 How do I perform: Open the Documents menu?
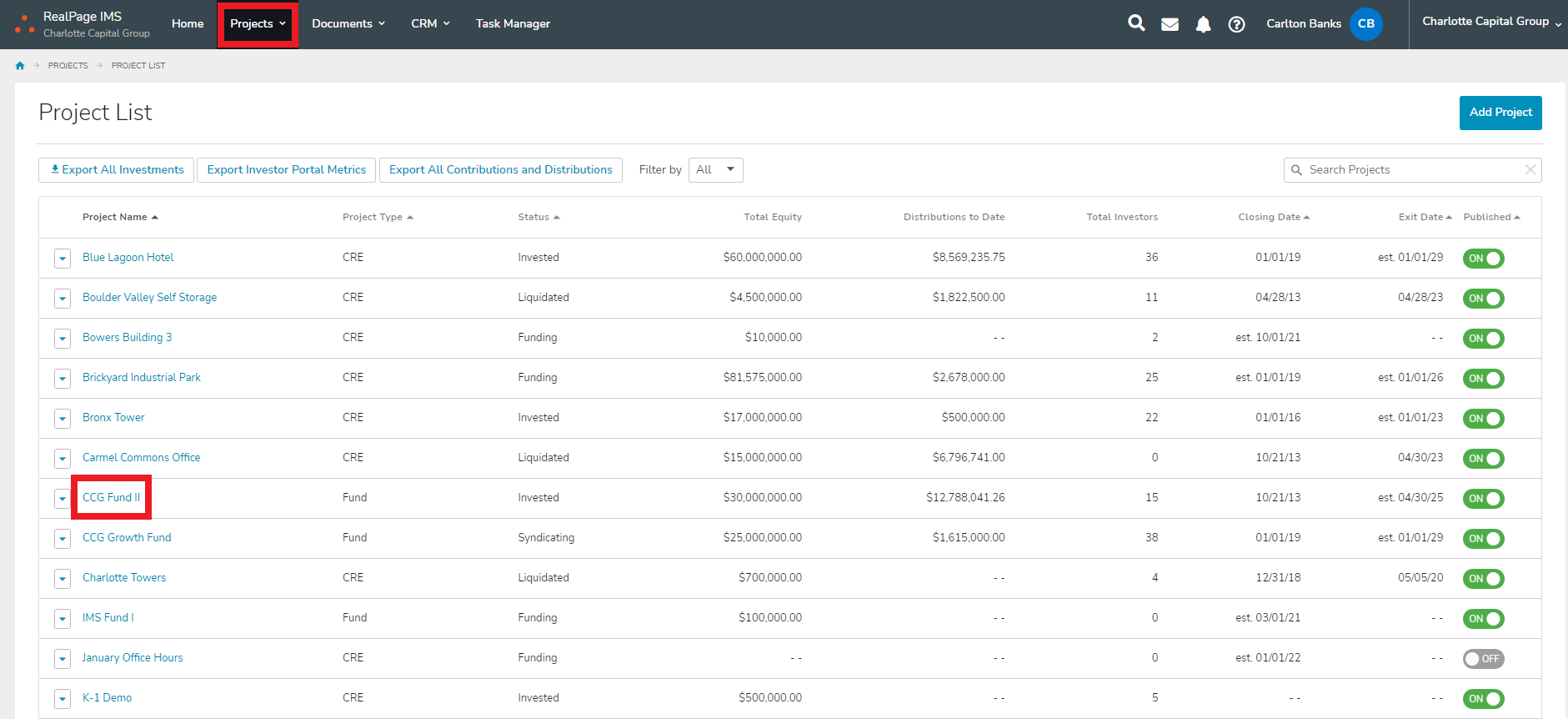tap(348, 23)
